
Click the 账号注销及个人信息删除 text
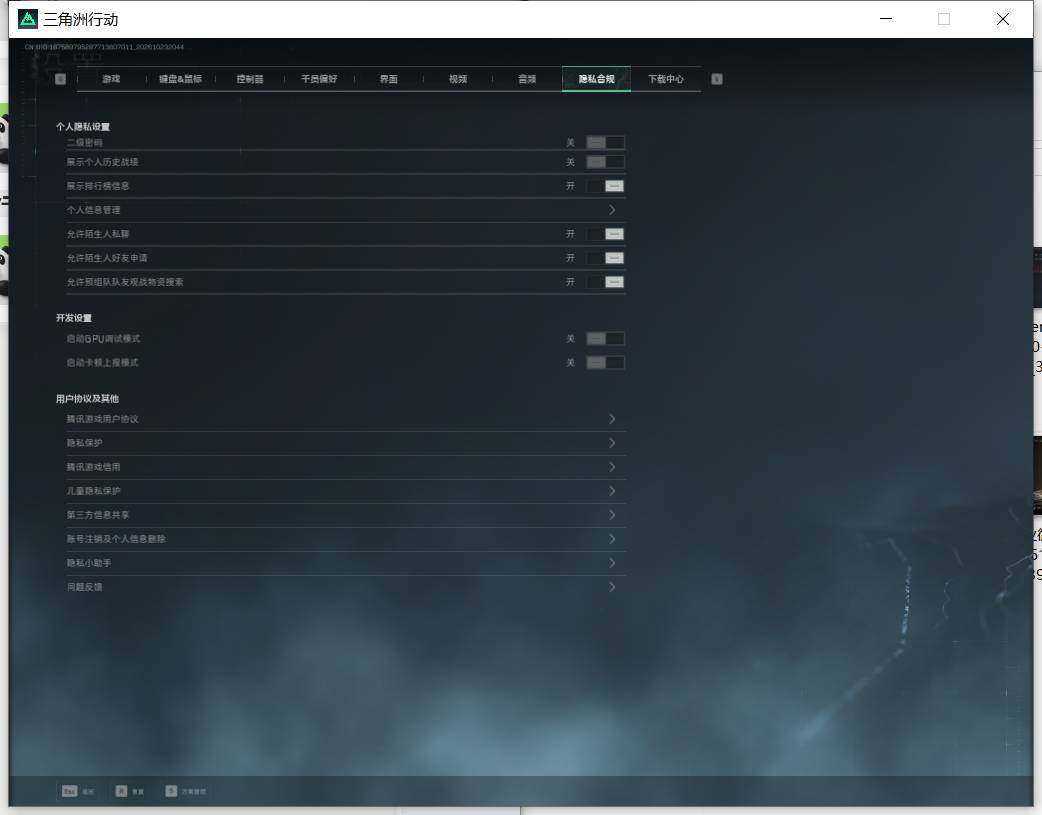pyautogui.click(x=116, y=538)
